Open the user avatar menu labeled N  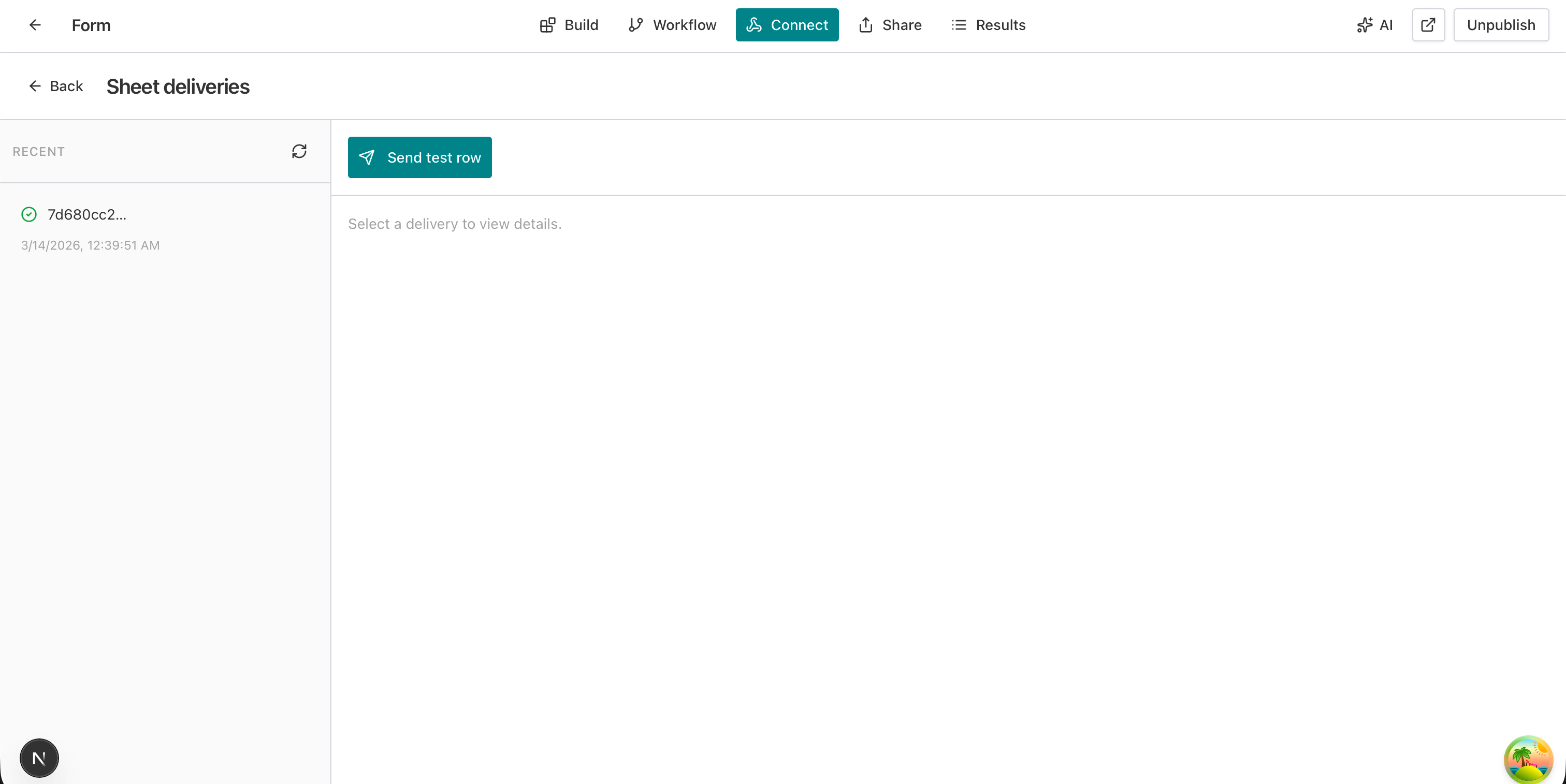pos(39,758)
